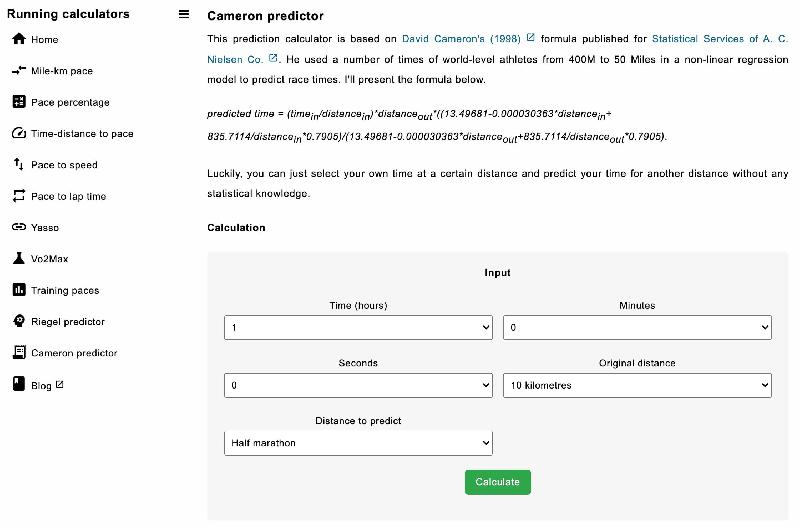This screenshot has width=800, height=528.
Task: Expand the Seconds dropdown
Action: pos(358,385)
